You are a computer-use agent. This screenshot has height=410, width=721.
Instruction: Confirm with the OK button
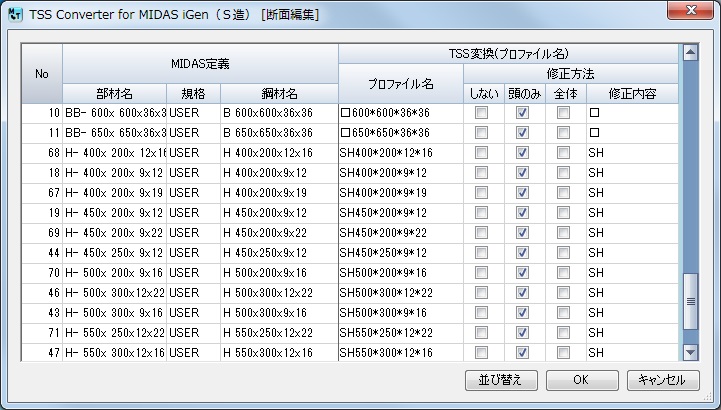[582, 380]
